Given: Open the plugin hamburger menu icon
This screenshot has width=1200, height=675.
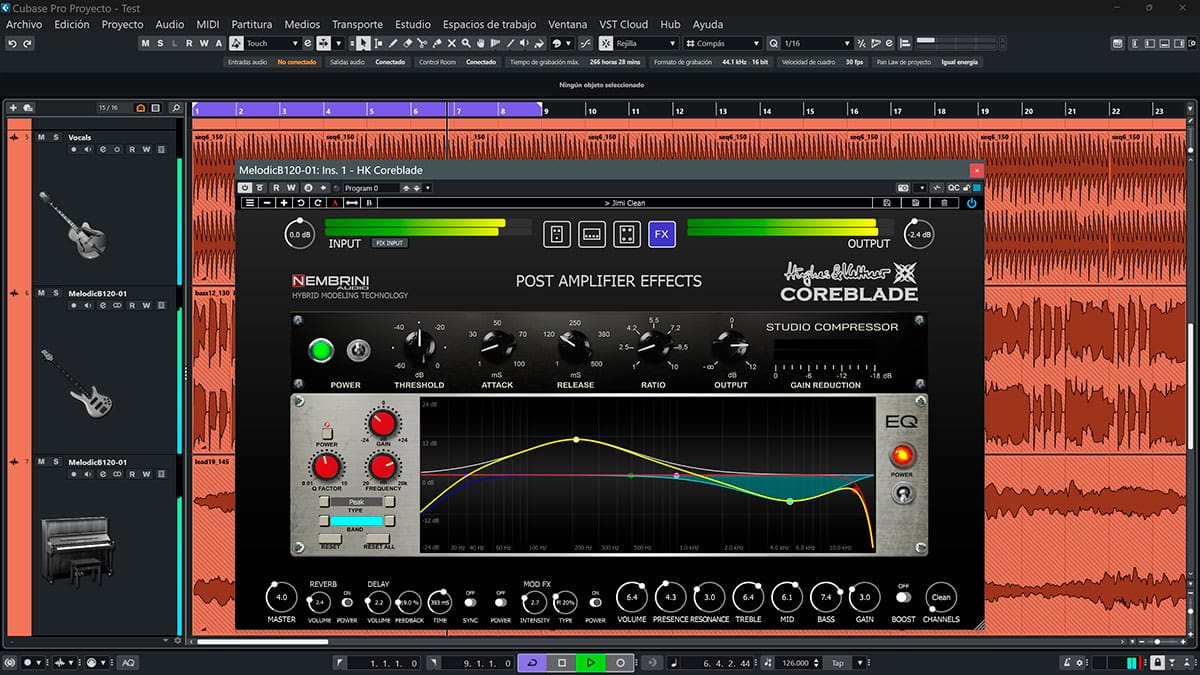Looking at the screenshot, I should pos(250,203).
